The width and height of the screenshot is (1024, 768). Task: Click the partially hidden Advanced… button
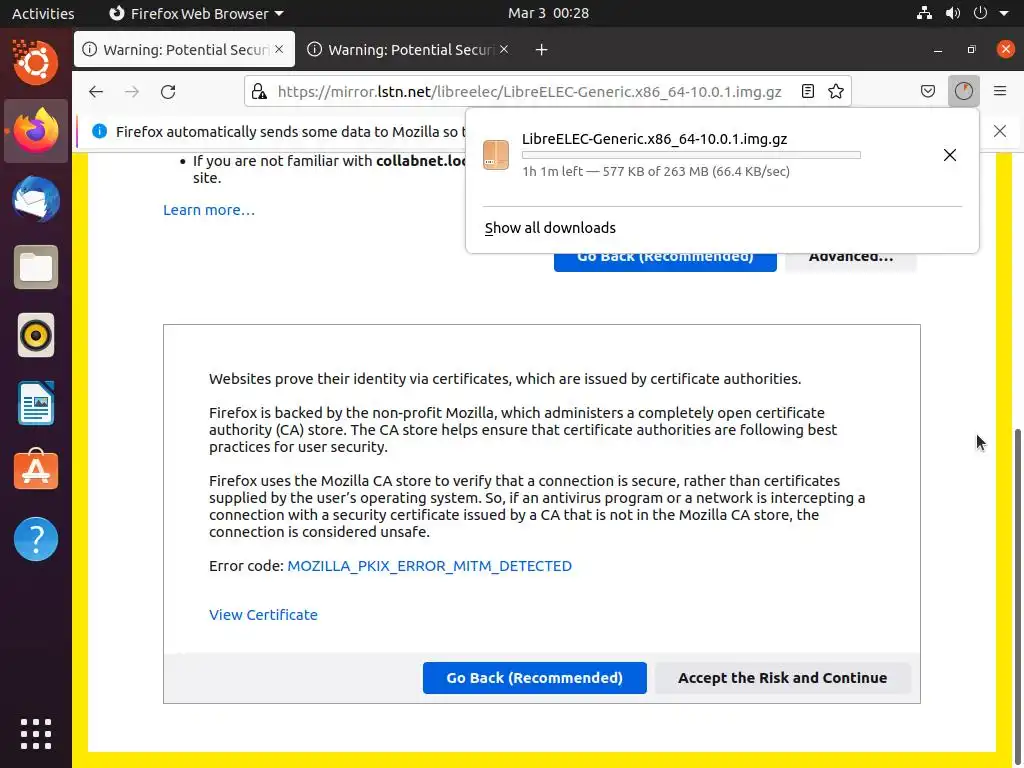tap(851, 261)
